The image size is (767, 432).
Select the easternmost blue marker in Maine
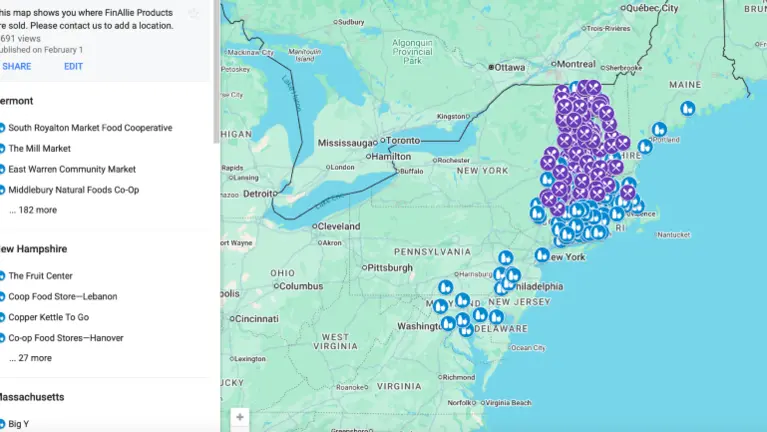(x=688, y=108)
